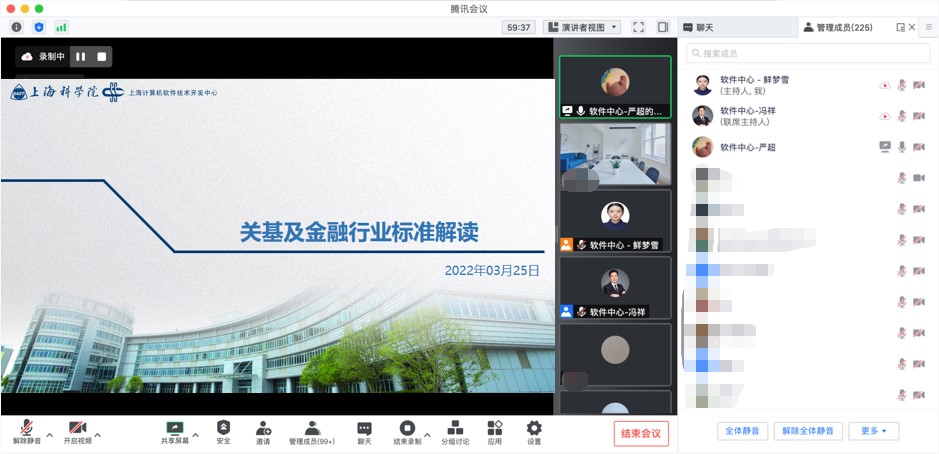Select the 软件中心-冯祥 video tile
Image resolution: width=939 pixels, height=454 pixels.
tap(615, 288)
